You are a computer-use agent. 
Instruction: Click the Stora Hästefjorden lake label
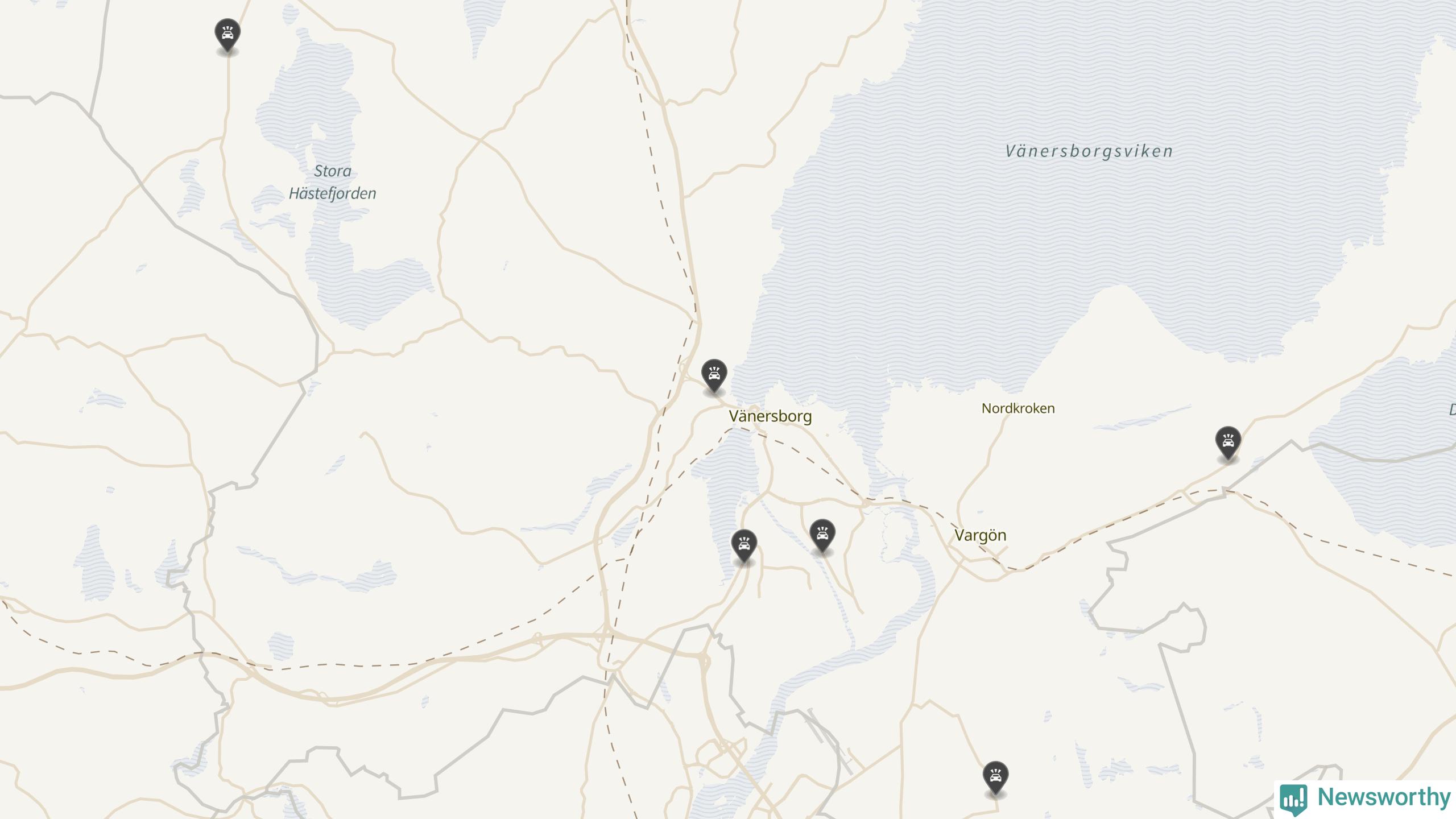pyautogui.click(x=333, y=182)
